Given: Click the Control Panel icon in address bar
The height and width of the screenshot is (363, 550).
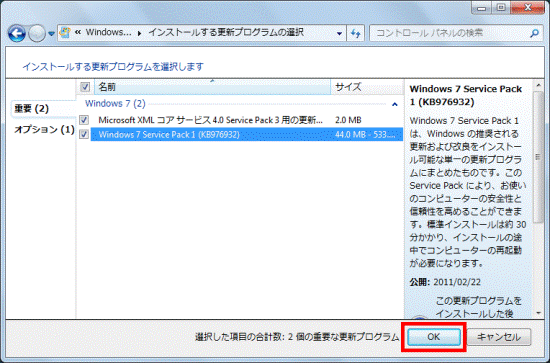Looking at the screenshot, I should click(65, 33).
